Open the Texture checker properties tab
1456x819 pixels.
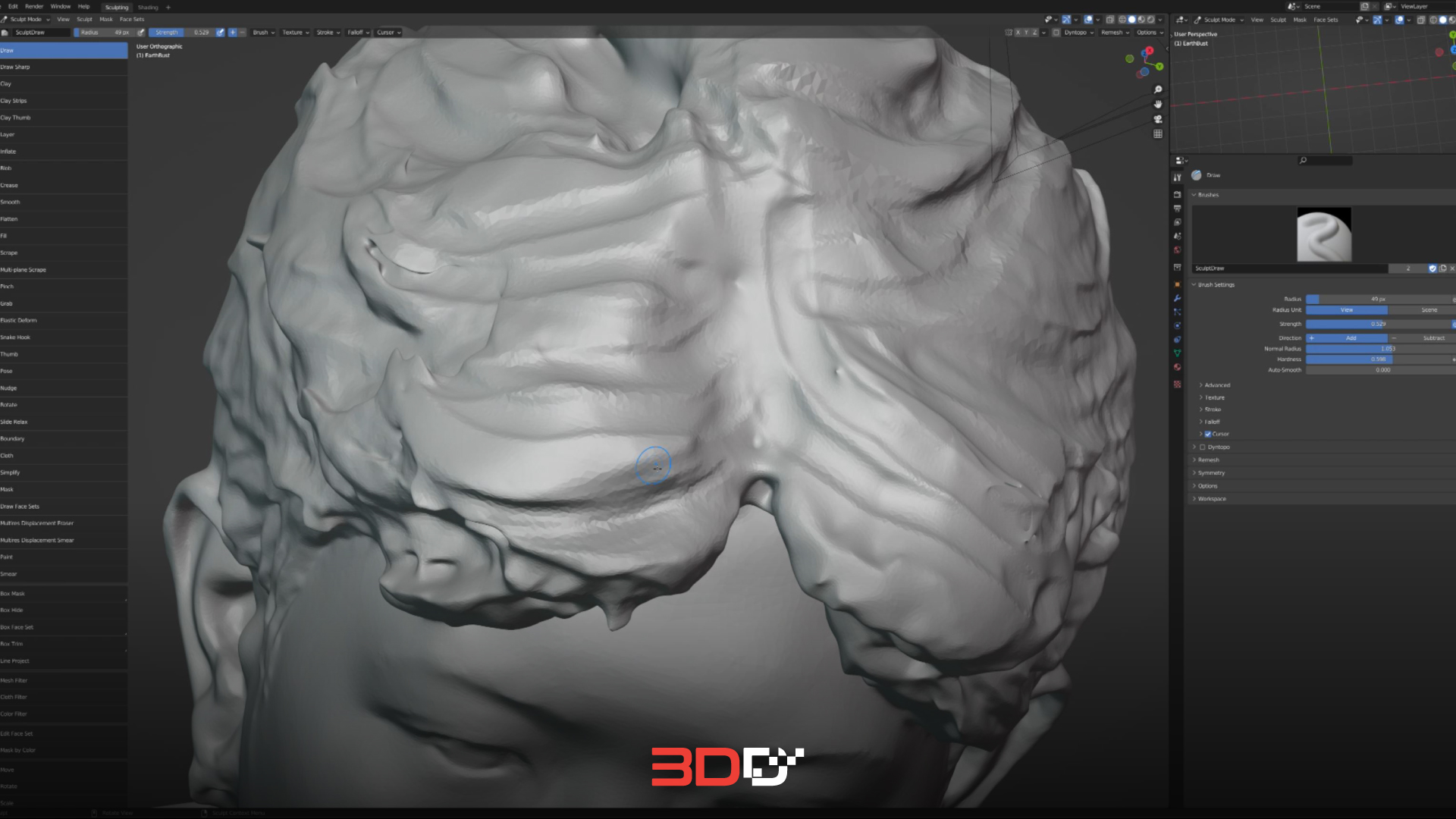pos(1177,384)
